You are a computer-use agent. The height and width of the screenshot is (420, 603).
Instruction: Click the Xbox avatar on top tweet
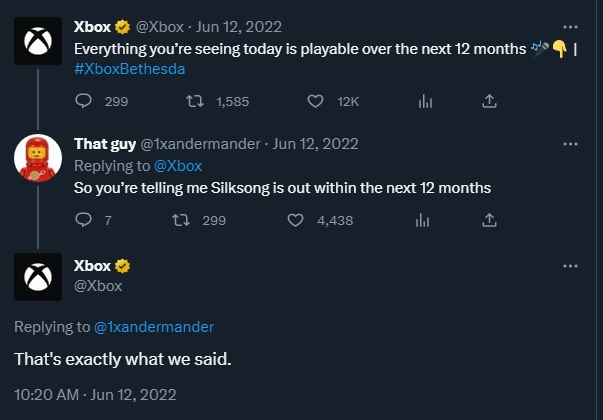[38, 41]
